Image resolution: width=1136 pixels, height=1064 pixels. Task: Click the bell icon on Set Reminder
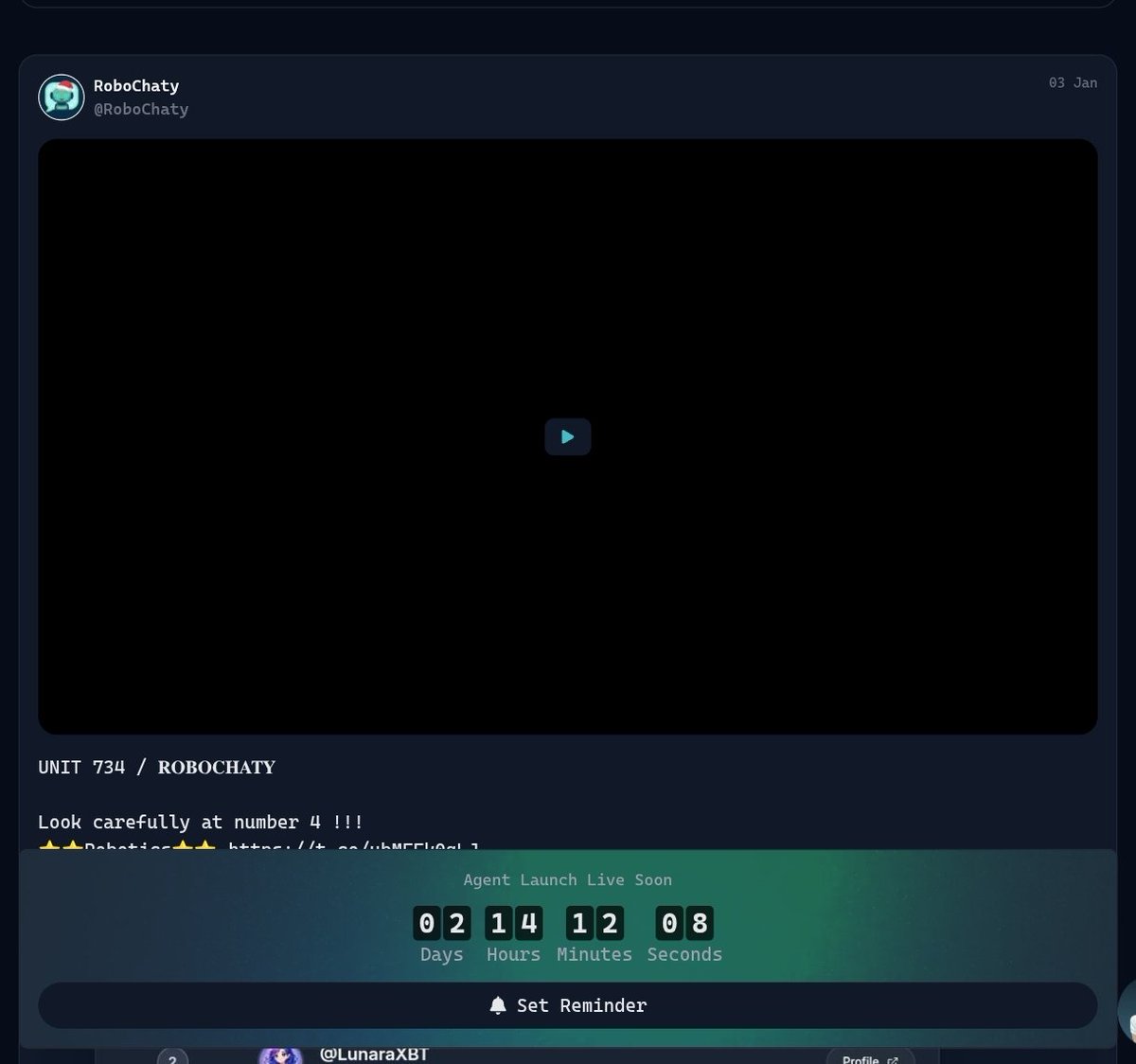point(498,1005)
